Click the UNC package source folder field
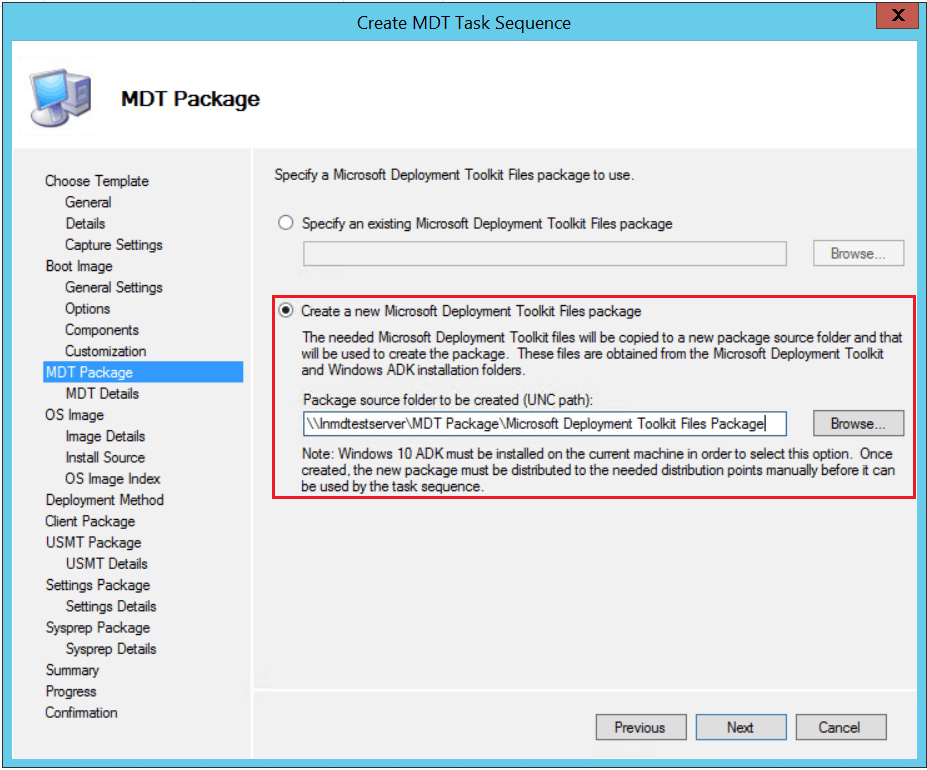 click(x=544, y=424)
